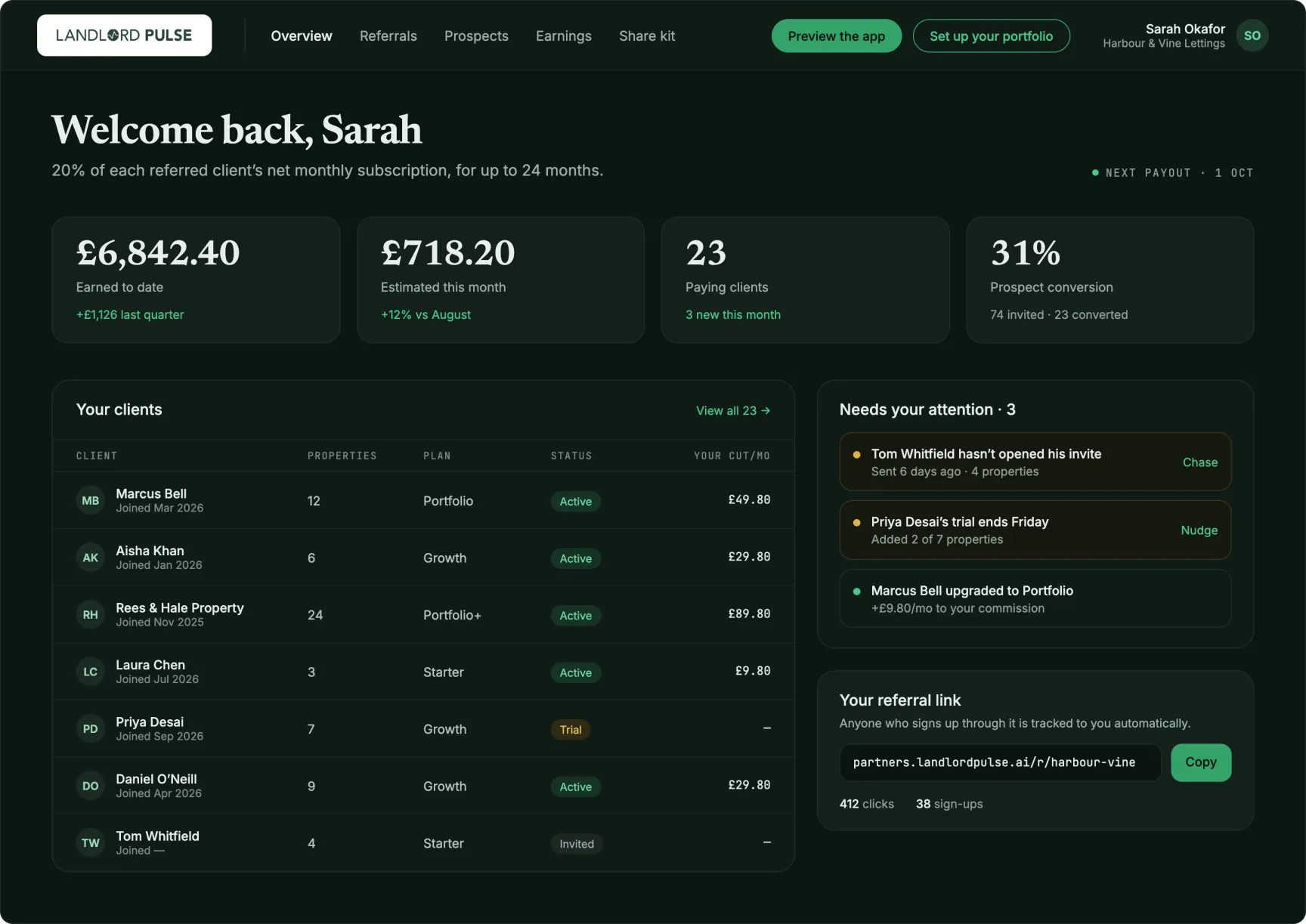Click the Portfolio+ plan cell
Image resolution: width=1306 pixels, height=924 pixels.
(452, 615)
